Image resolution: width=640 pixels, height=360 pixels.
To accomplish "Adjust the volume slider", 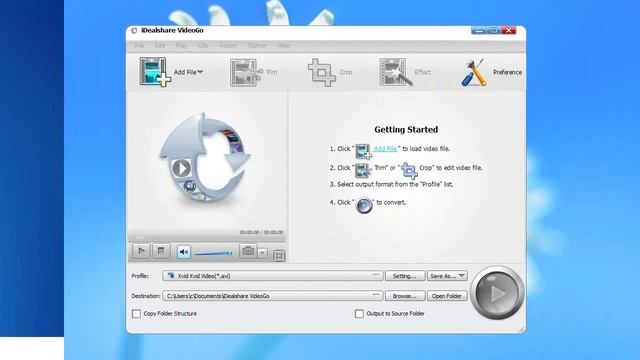I will pos(213,253).
